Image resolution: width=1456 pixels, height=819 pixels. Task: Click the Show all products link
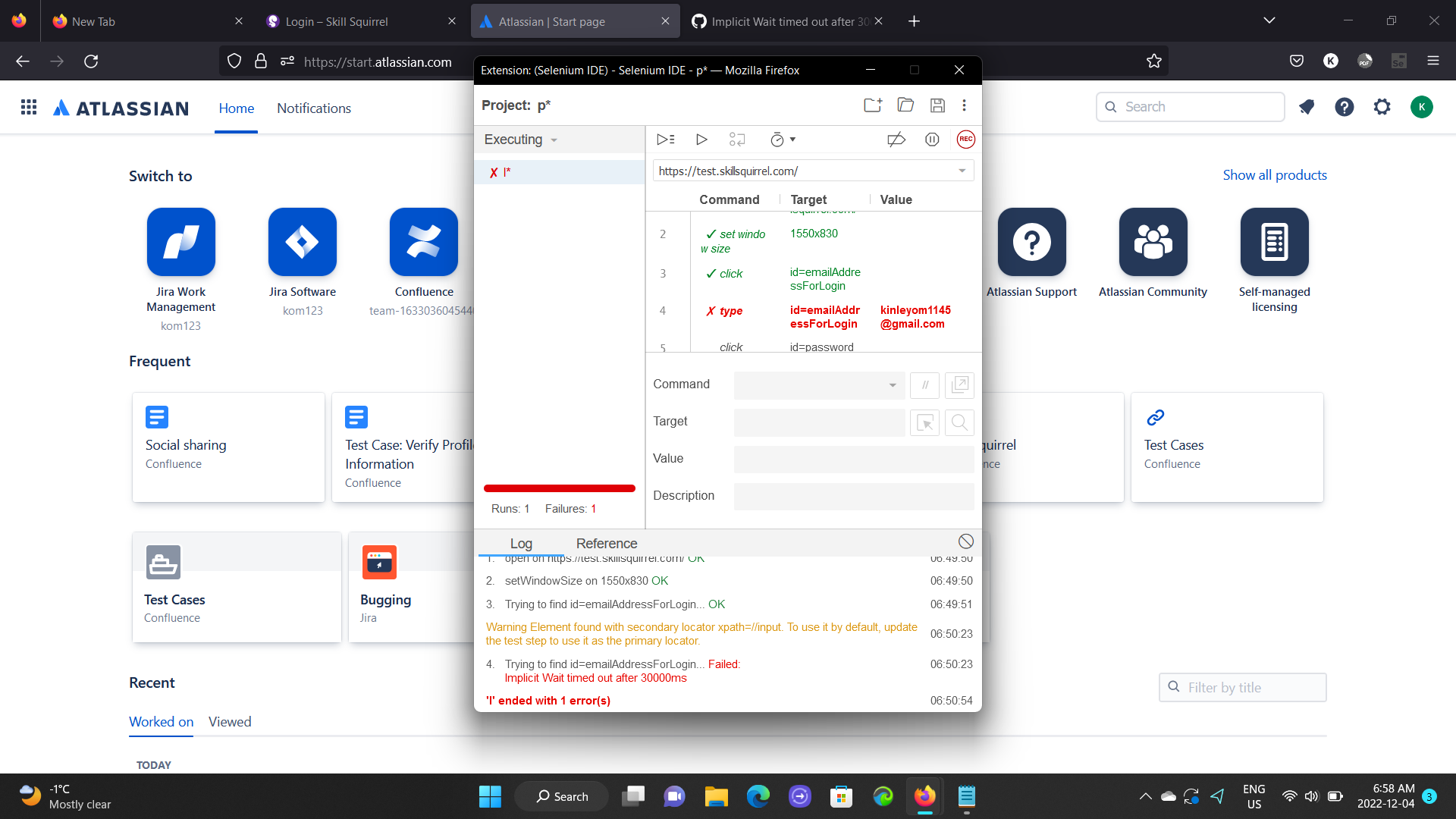1274,175
